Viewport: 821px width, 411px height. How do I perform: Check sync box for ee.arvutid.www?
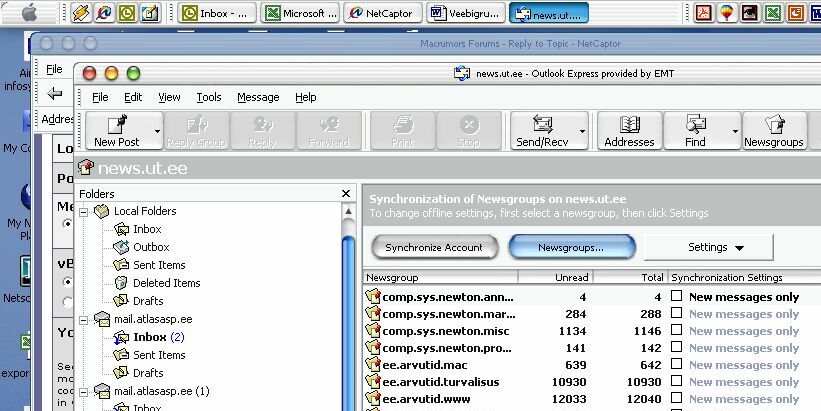(676, 397)
